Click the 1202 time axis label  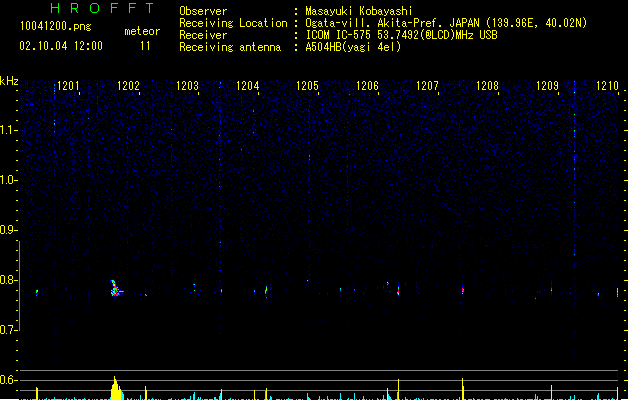point(128,86)
